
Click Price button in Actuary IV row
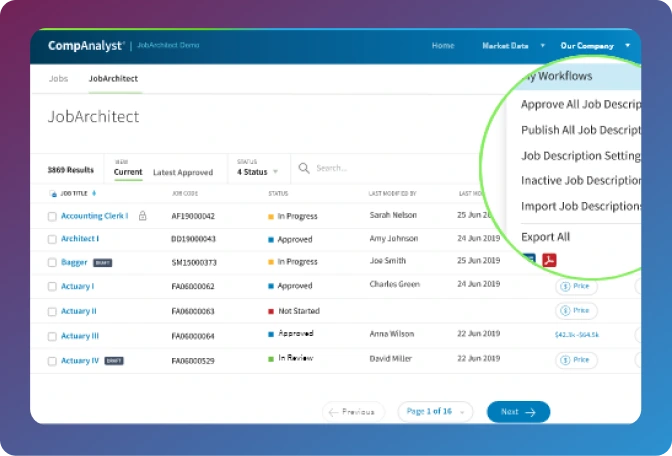coord(576,360)
